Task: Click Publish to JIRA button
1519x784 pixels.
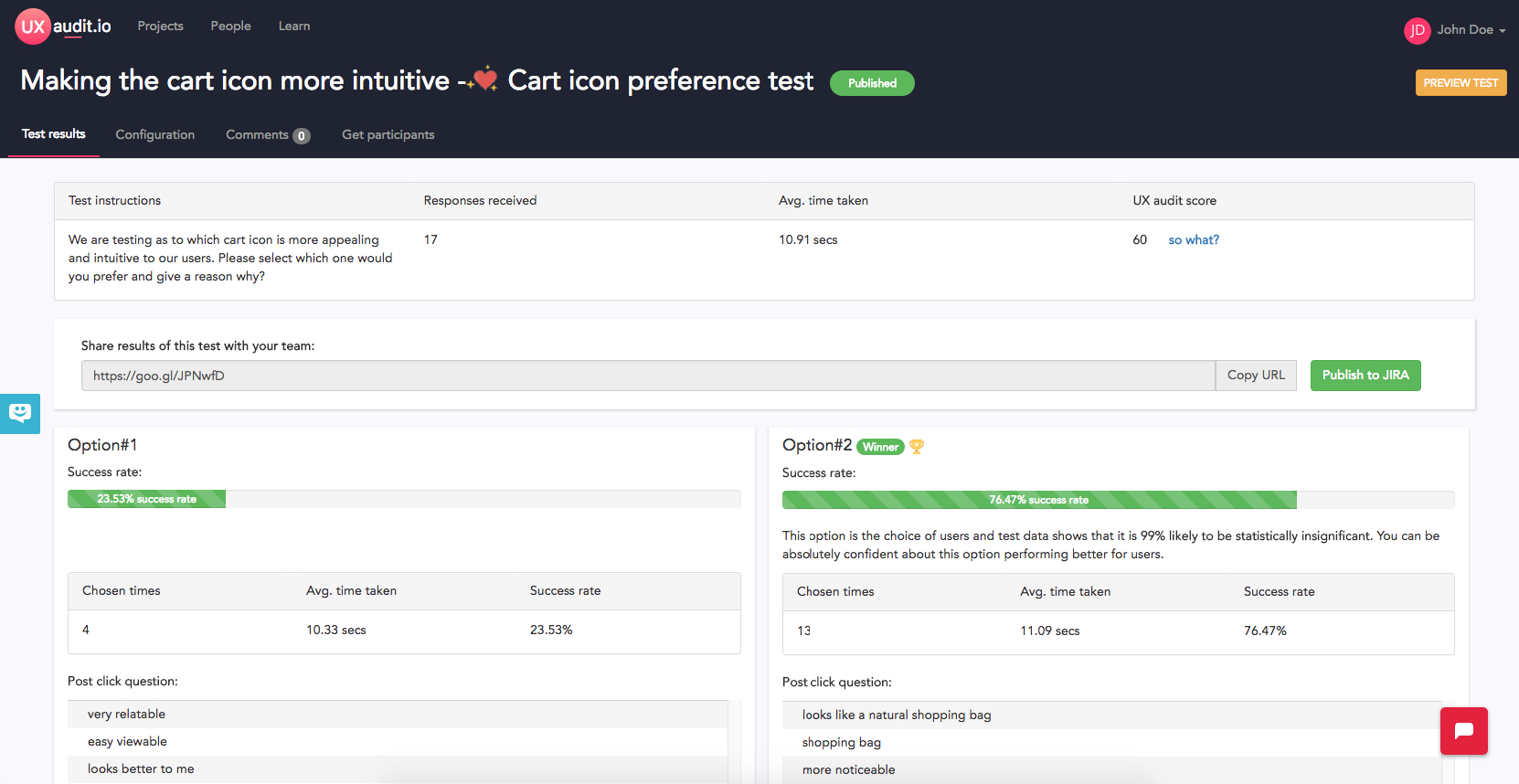Action: coord(1365,376)
